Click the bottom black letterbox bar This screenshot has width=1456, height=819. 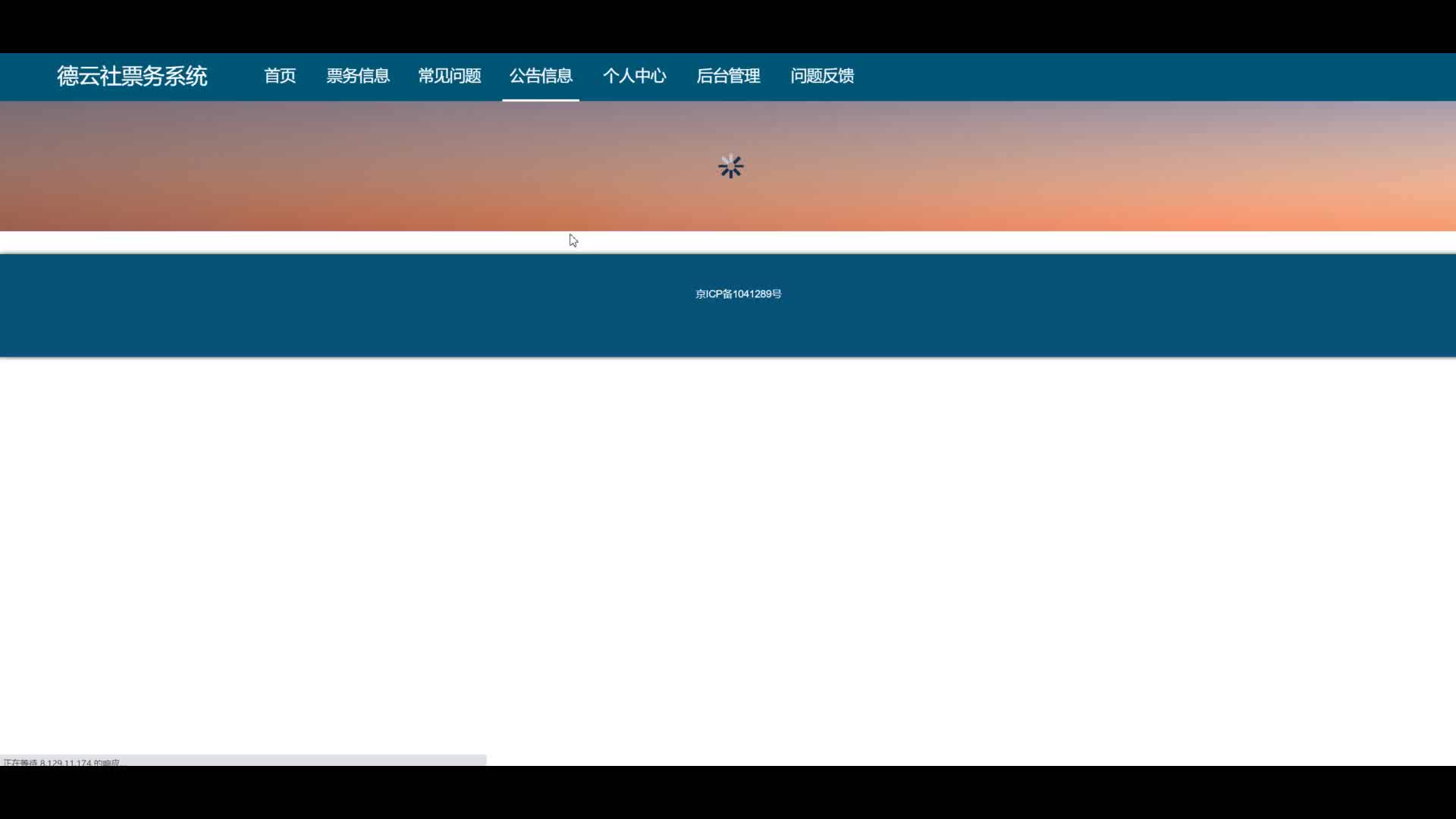(x=728, y=793)
